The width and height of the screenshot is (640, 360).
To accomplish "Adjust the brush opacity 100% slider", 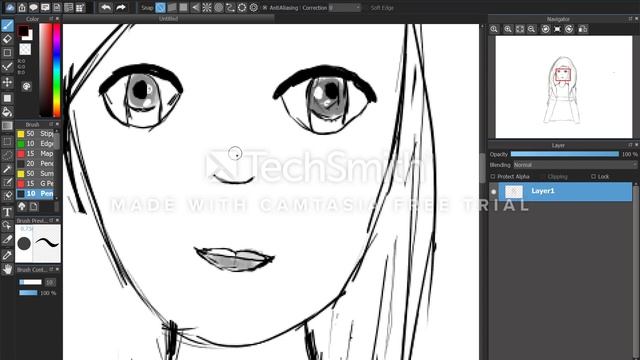I will pos(28,293).
